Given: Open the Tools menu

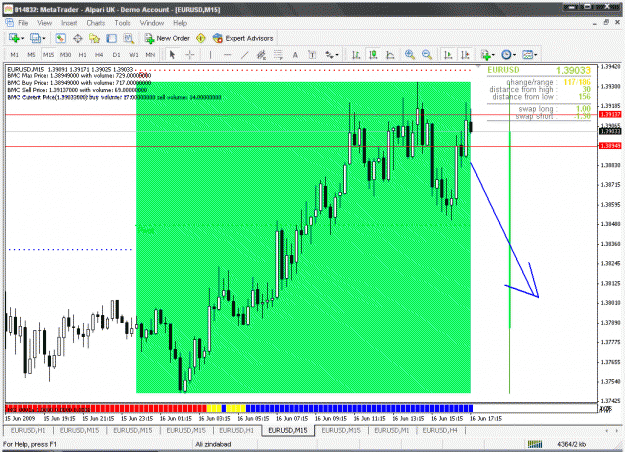Looking at the screenshot, I should (122, 23).
